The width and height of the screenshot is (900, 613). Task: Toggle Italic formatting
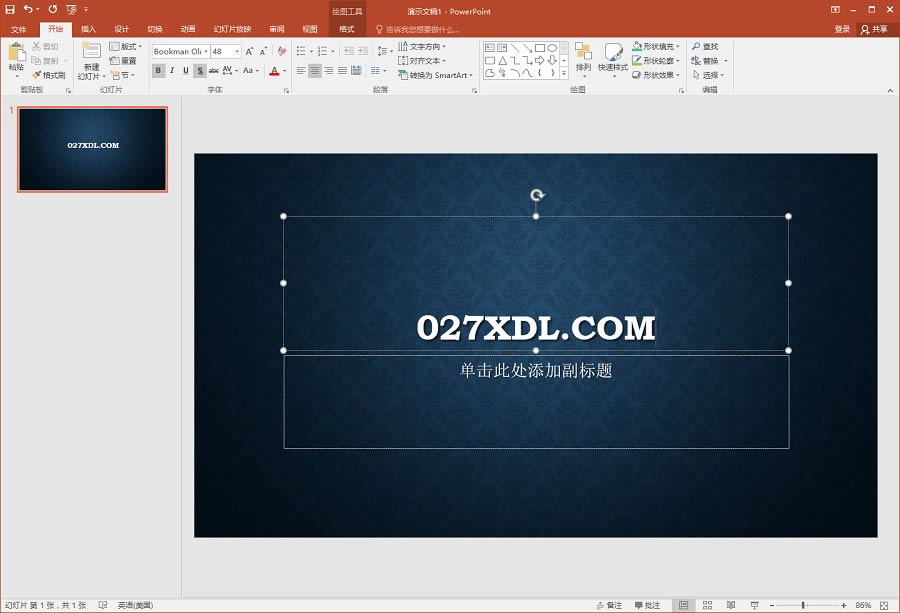pos(172,71)
